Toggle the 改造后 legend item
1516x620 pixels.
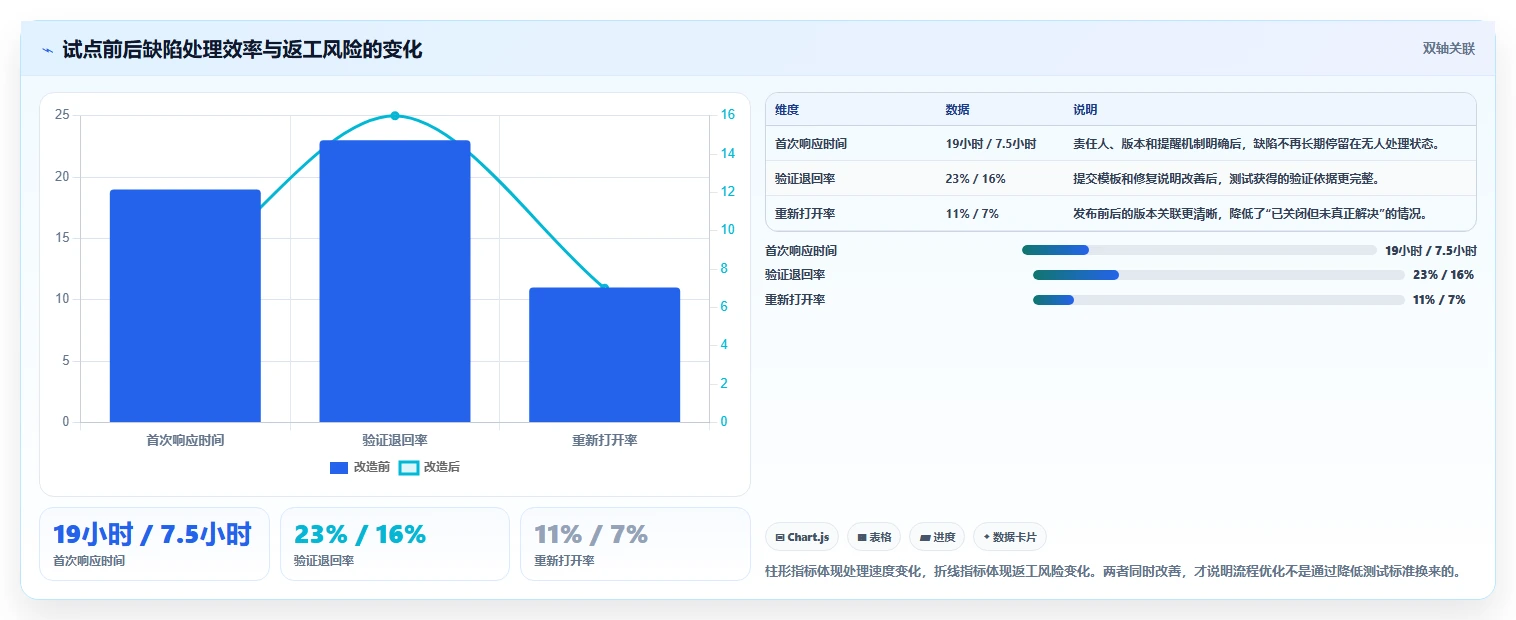click(429, 467)
